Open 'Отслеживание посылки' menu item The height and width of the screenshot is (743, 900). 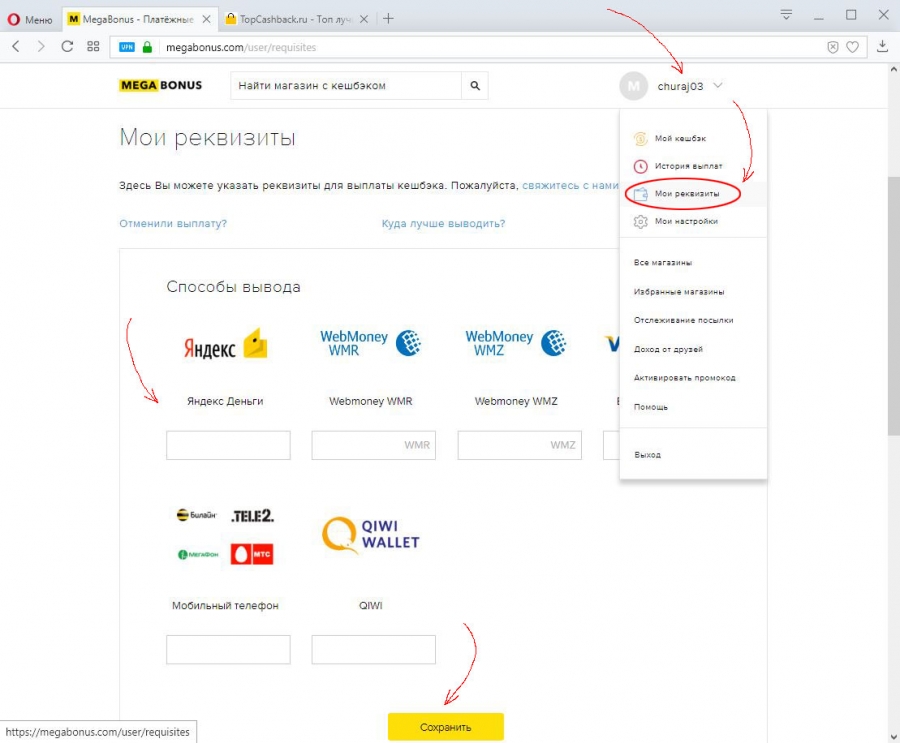coord(683,320)
